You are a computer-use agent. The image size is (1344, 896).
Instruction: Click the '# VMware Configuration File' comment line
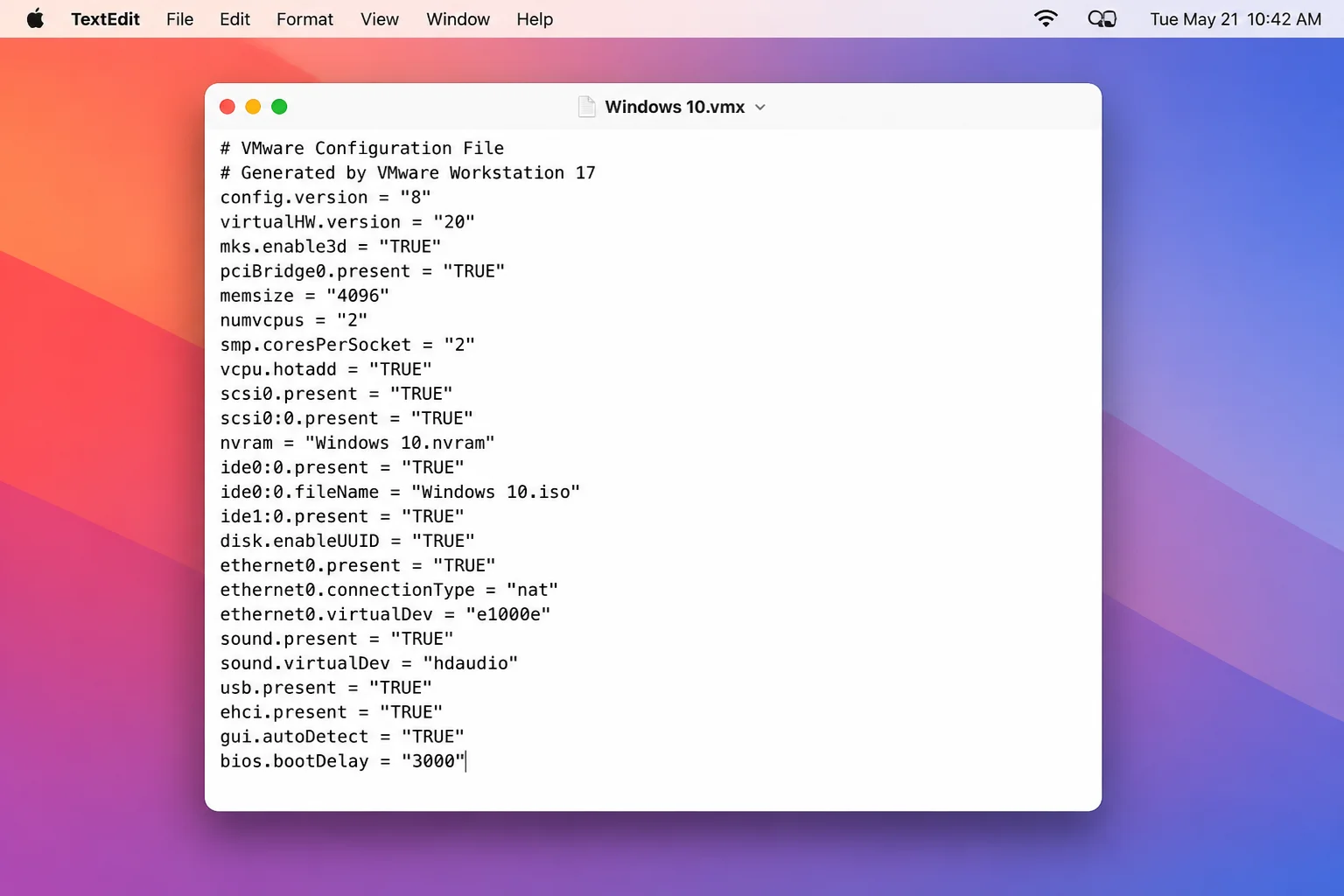pyautogui.click(x=362, y=148)
